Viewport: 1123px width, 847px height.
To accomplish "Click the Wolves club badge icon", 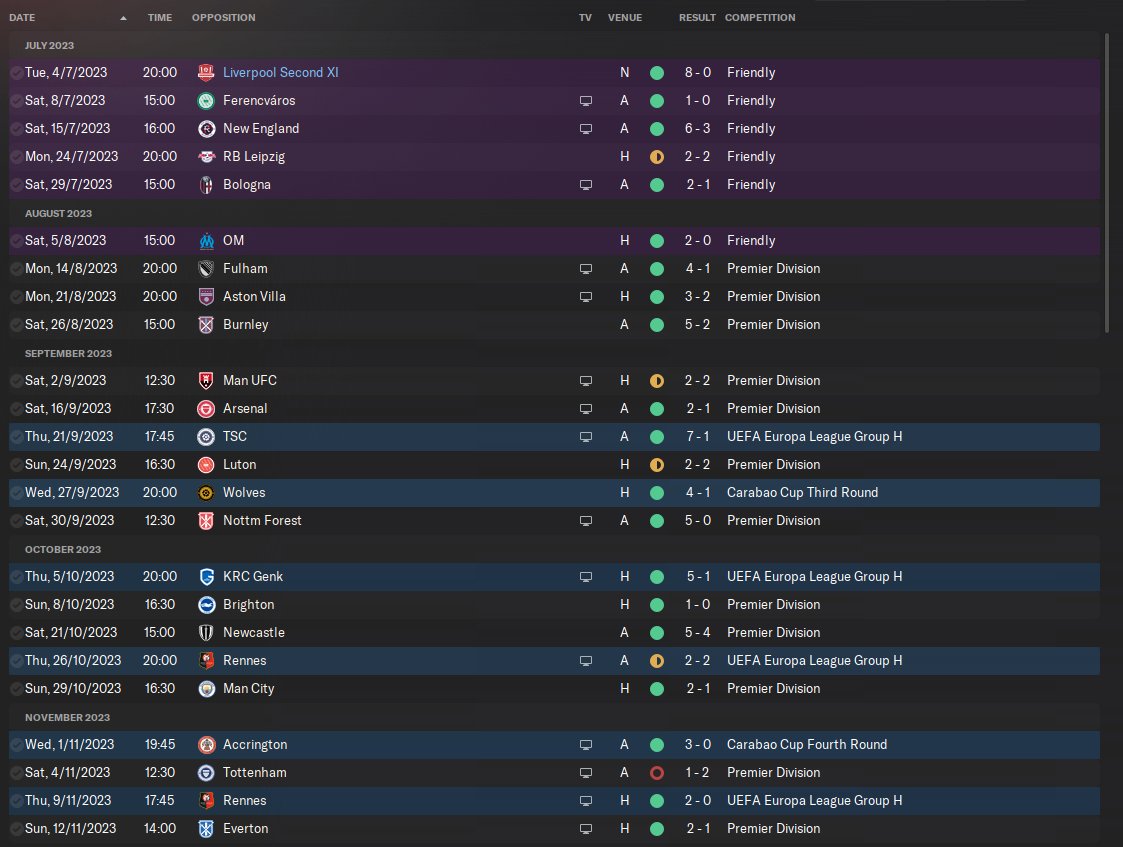I will coord(207,492).
